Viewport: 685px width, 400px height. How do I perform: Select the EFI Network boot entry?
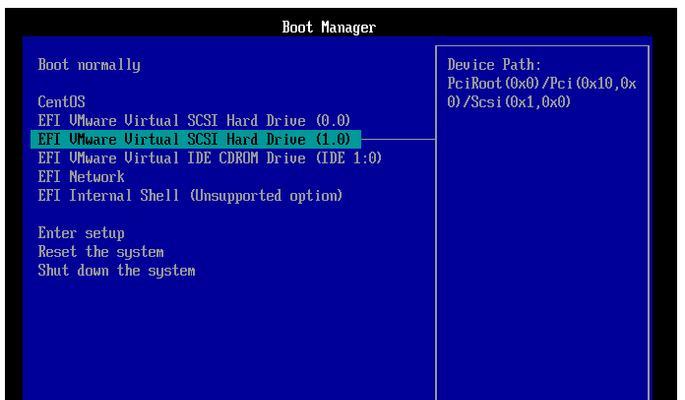(x=81, y=177)
